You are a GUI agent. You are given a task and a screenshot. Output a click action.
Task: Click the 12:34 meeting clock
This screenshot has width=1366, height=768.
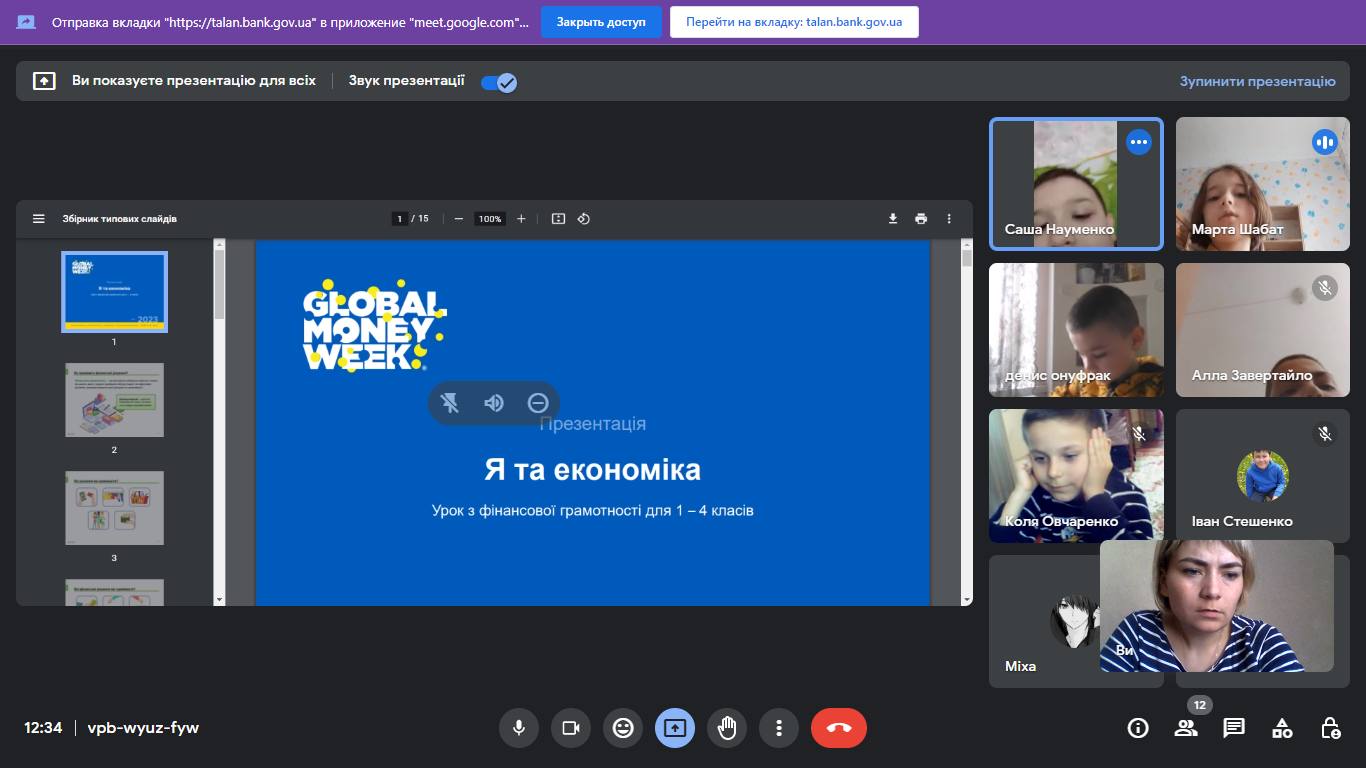pos(43,728)
